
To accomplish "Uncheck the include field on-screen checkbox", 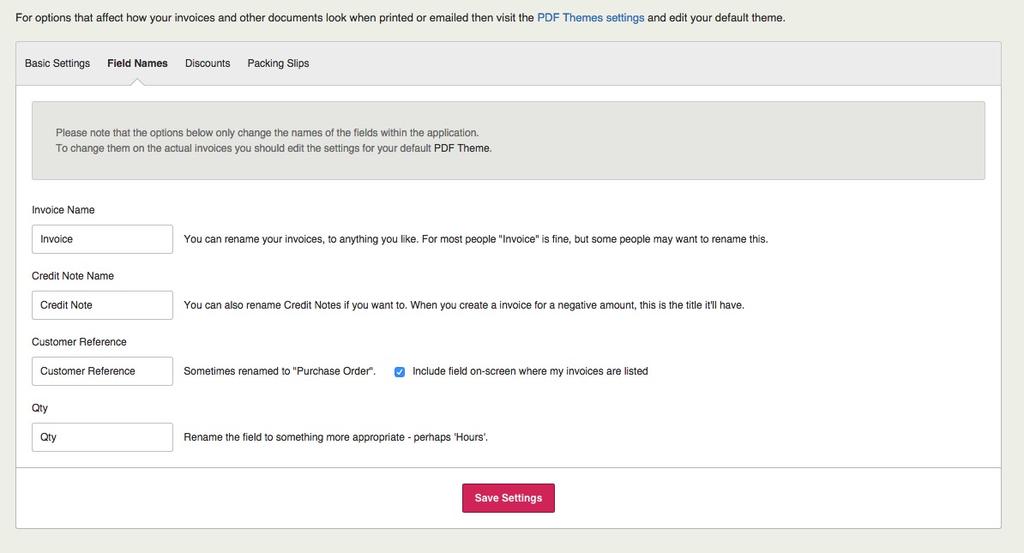I will pyautogui.click(x=400, y=372).
